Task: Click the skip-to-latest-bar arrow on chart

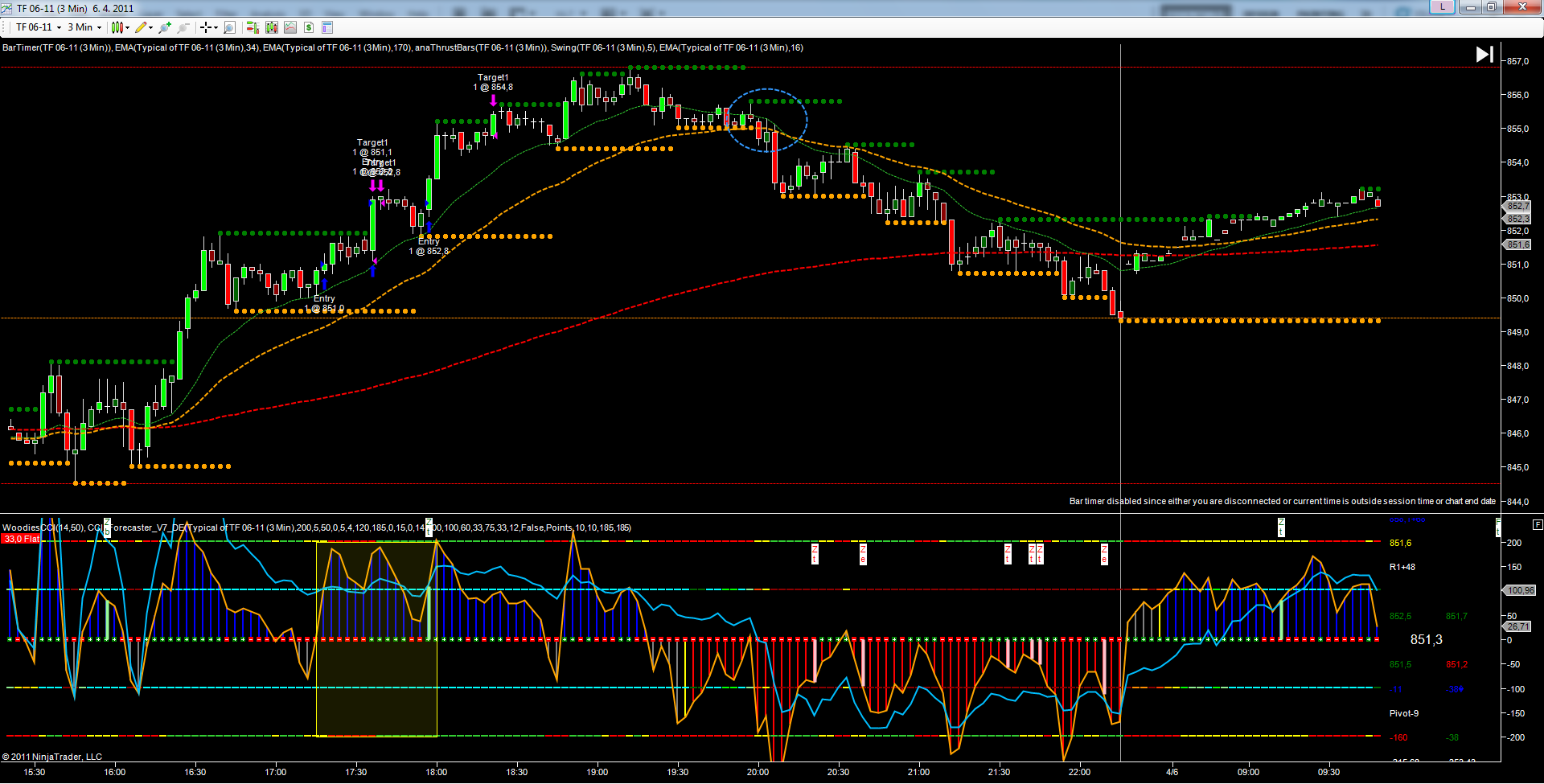Action: [1484, 55]
